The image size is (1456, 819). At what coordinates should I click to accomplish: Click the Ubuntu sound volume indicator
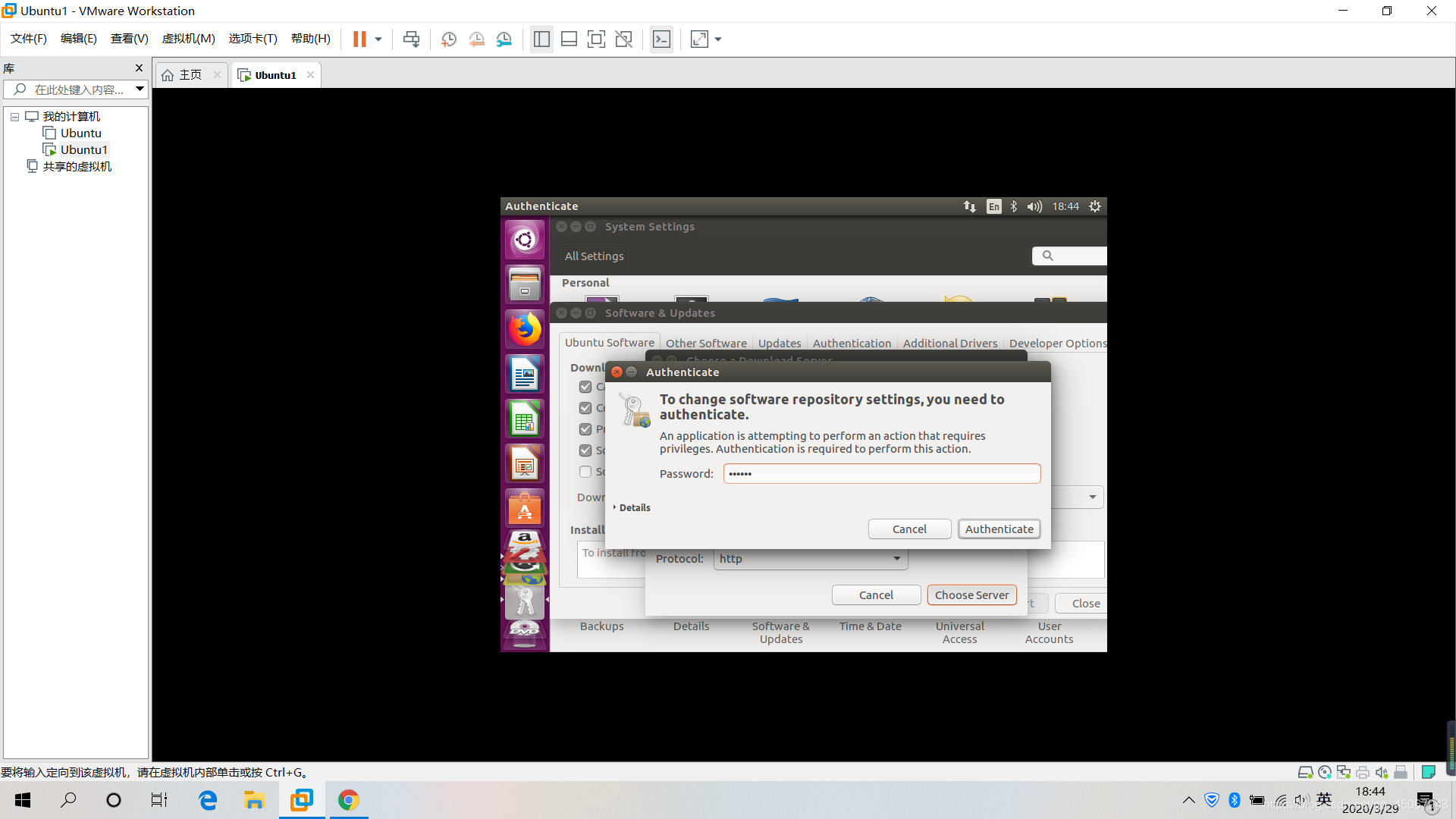pos(1034,206)
